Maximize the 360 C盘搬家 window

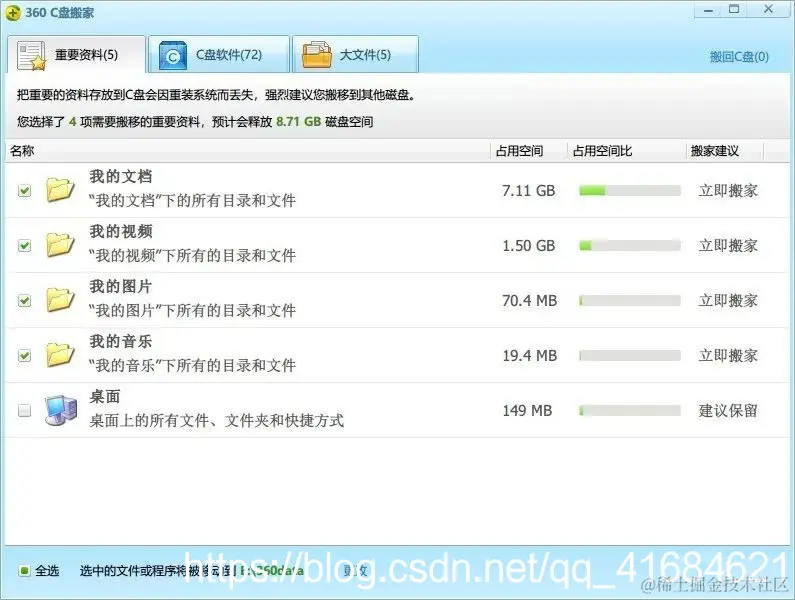point(734,9)
